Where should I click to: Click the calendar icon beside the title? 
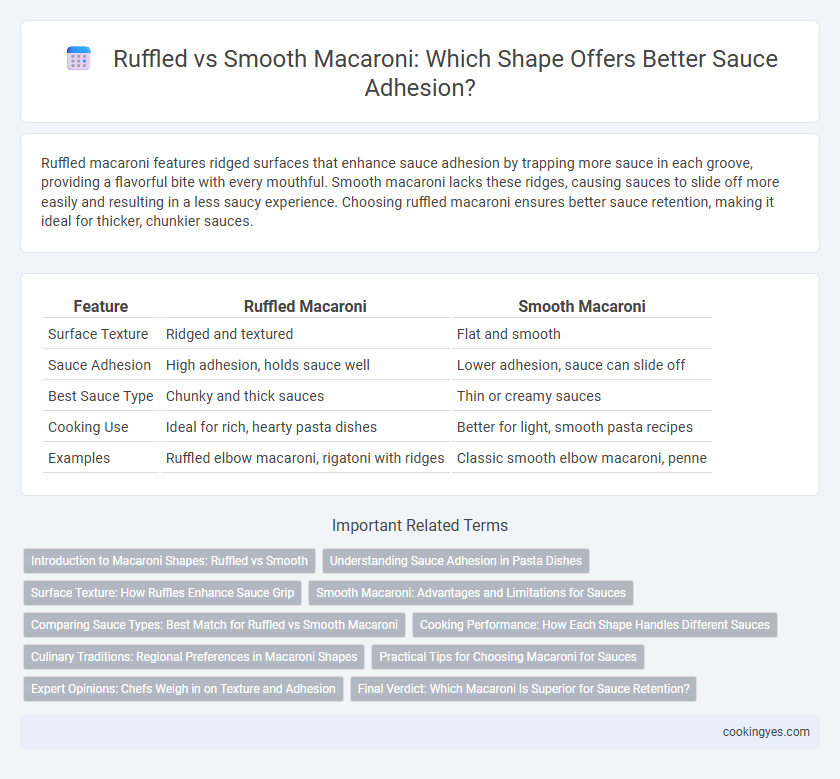(x=79, y=58)
